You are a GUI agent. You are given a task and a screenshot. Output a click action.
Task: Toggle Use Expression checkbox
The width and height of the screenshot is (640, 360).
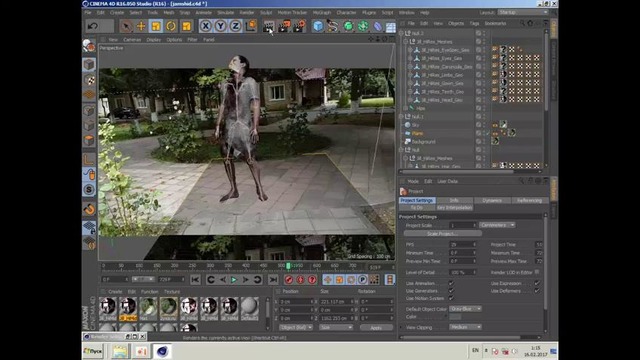pos(537,283)
